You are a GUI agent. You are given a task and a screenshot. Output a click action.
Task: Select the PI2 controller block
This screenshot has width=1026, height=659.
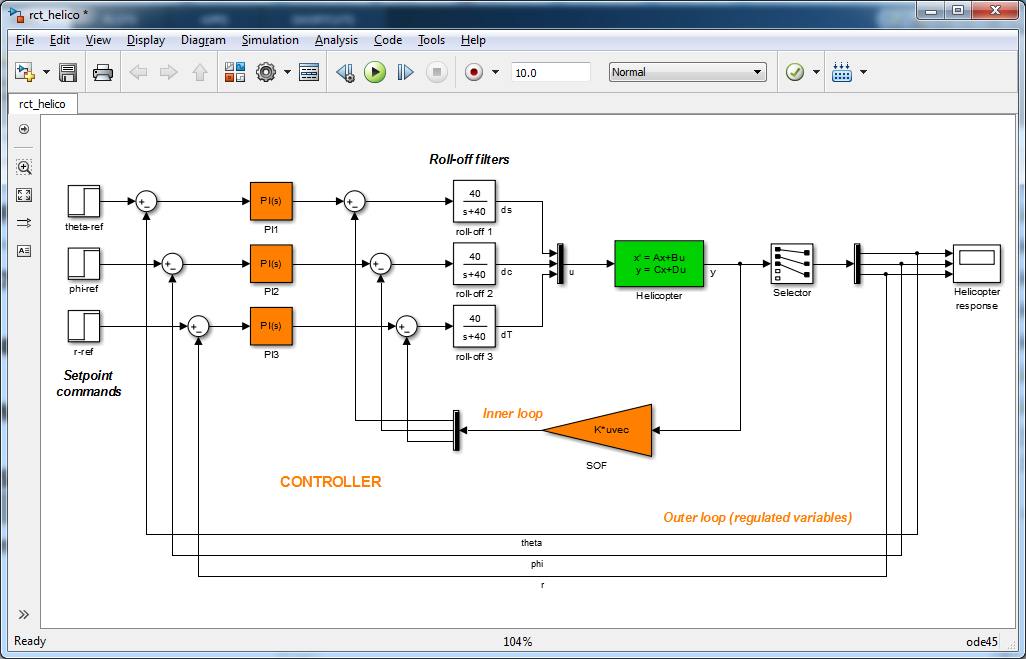point(271,264)
